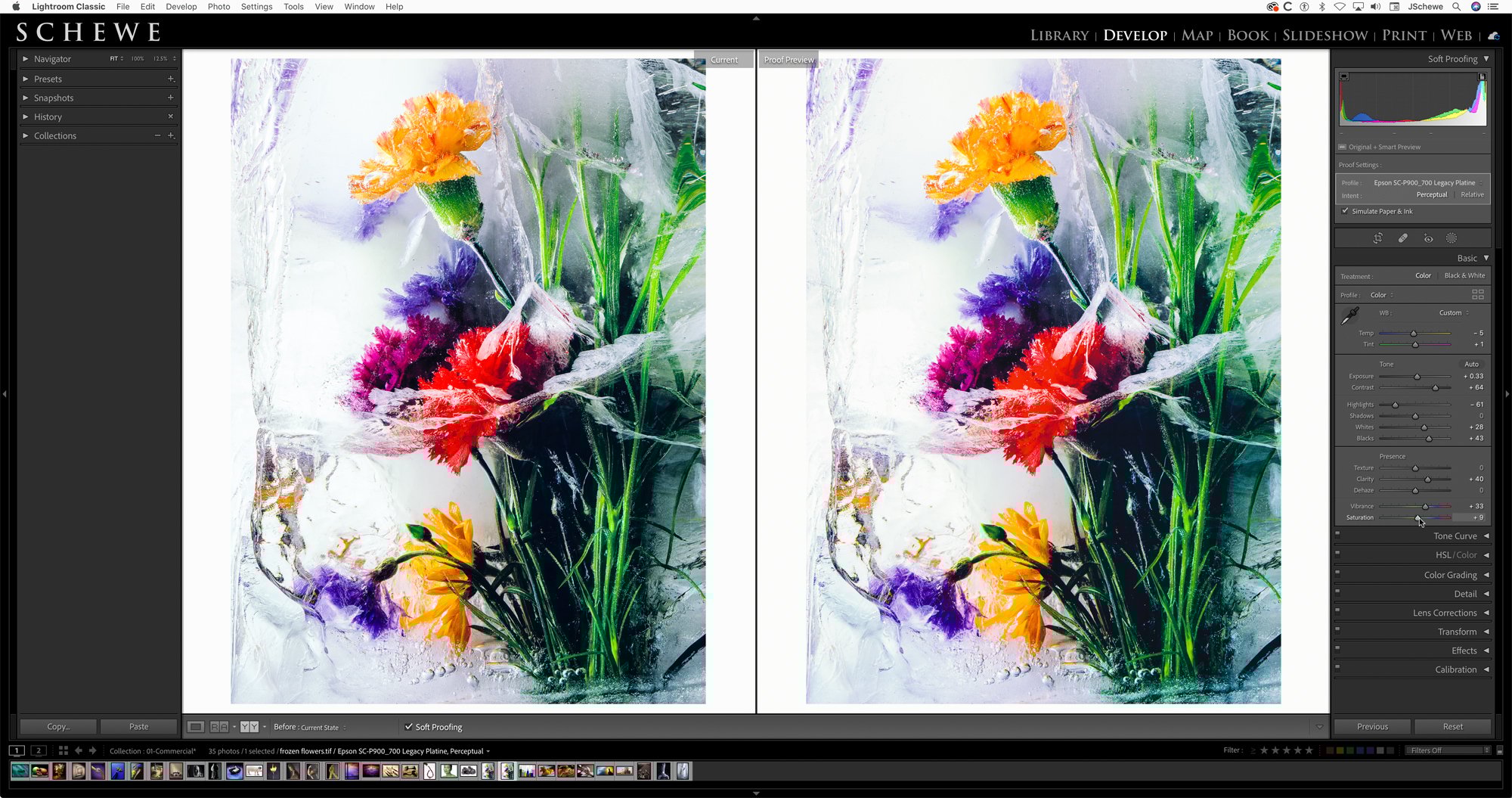Expand the Tone Curve panel
Viewport: 1512px width, 798px height.
click(x=1455, y=536)
